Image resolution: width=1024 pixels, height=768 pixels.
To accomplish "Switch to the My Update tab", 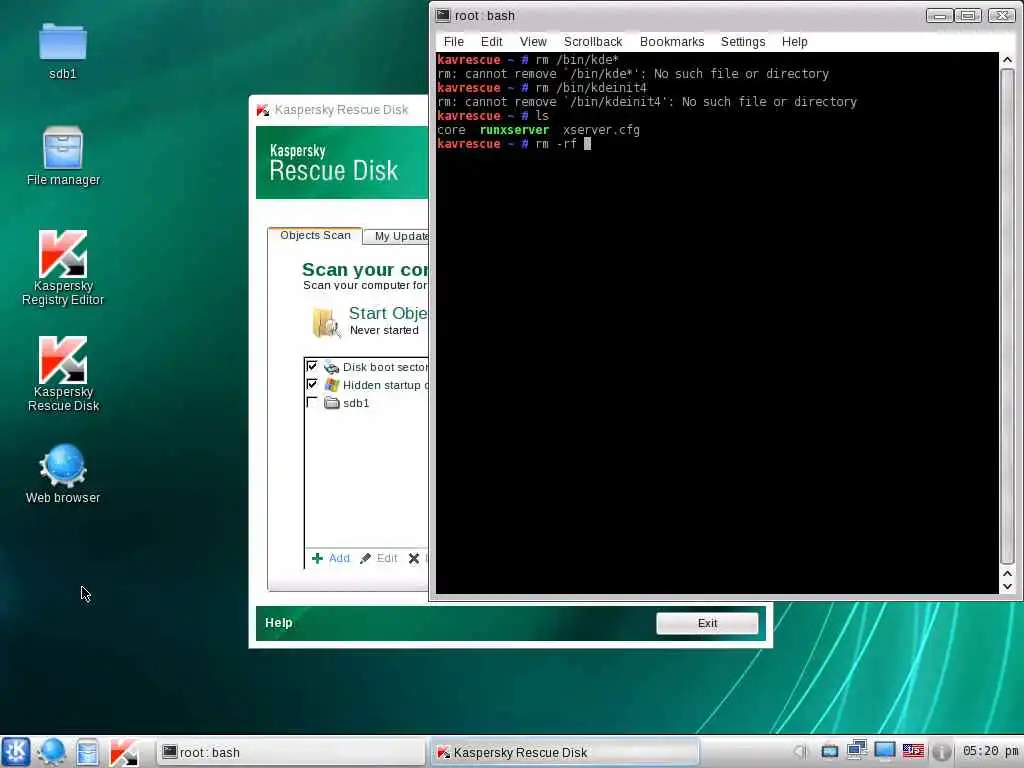I will [397, 236].
